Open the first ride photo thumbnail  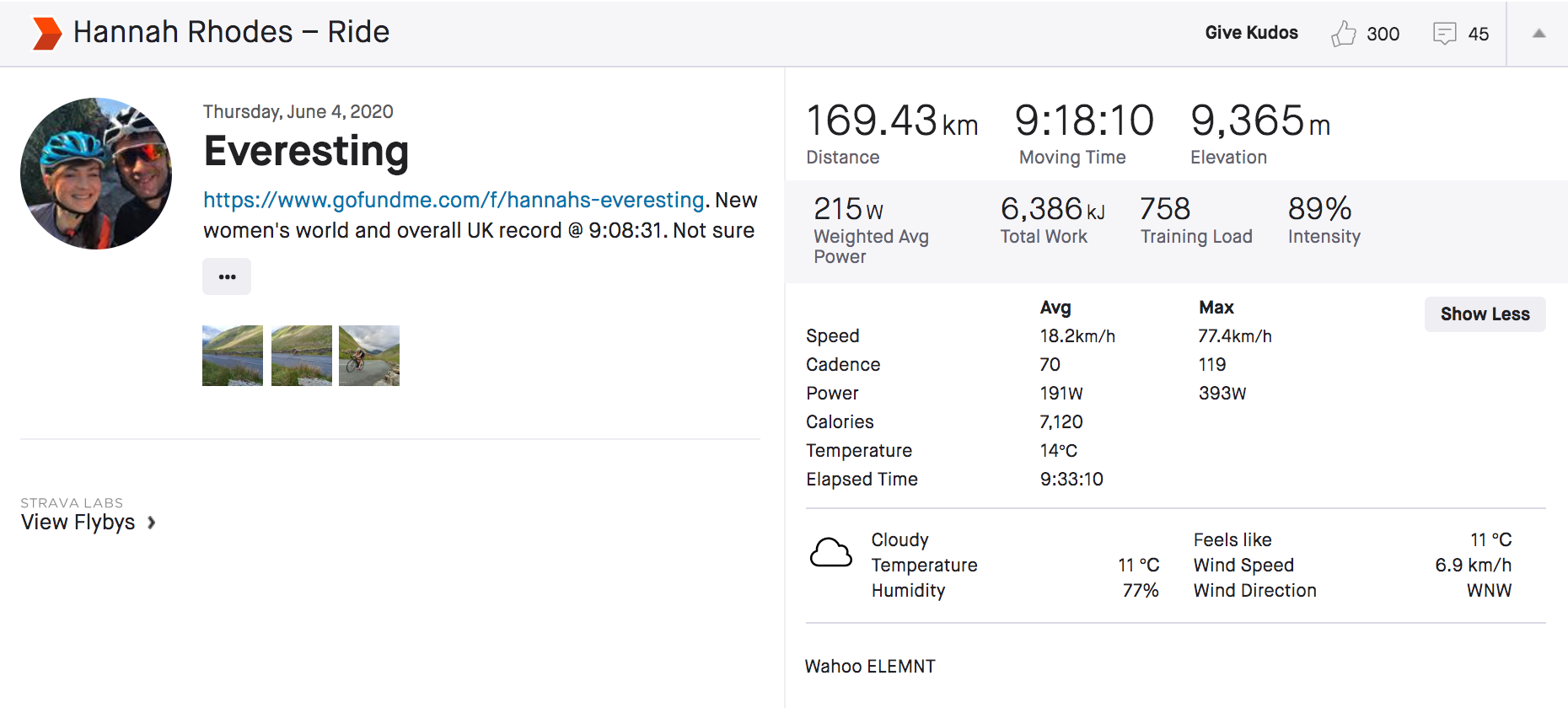point(233,356)
